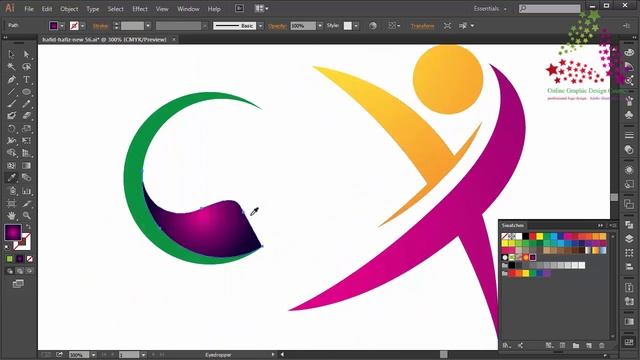Image resolution: width=640 pixels, height=360 pixels.
Task: Select the Perspective Grid tool
Action: (x=27, y=153)
